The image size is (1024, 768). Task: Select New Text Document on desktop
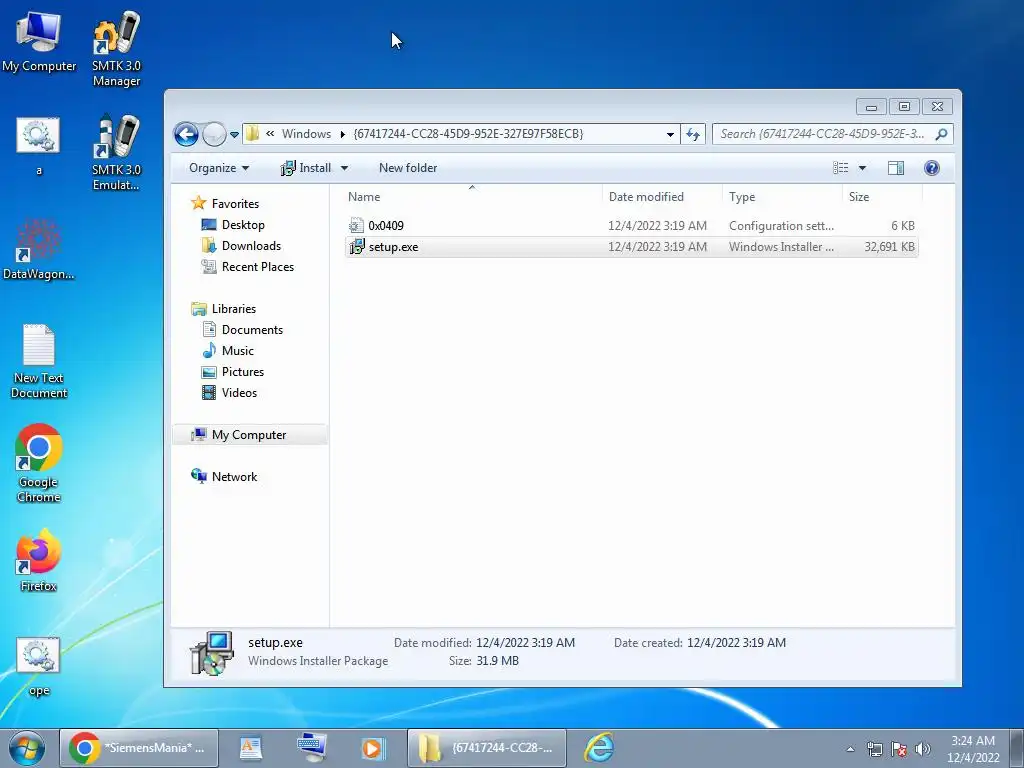tap(39, 361)
